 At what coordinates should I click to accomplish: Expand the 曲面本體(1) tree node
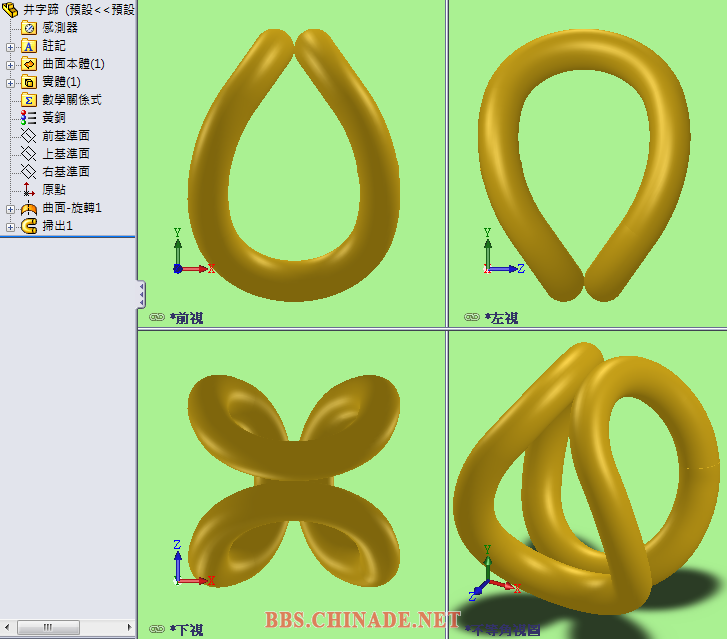[10, 65]
